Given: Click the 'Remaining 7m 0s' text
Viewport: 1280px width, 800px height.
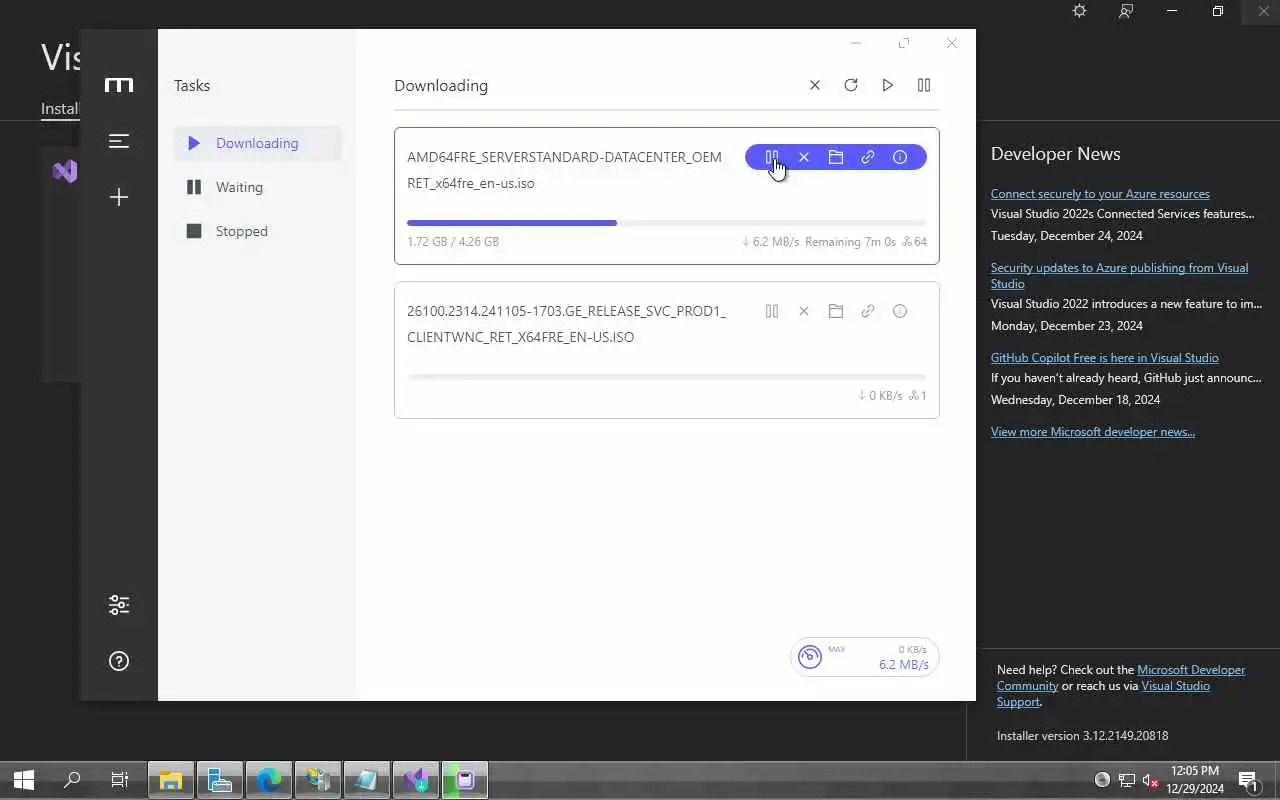Looking at the screenshot, I should pyautogui.click(x=850, y=242).
